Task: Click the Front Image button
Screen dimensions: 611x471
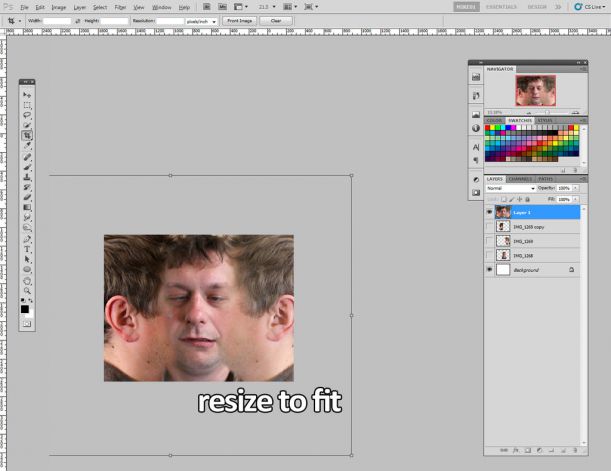Action: click(240, 21)
